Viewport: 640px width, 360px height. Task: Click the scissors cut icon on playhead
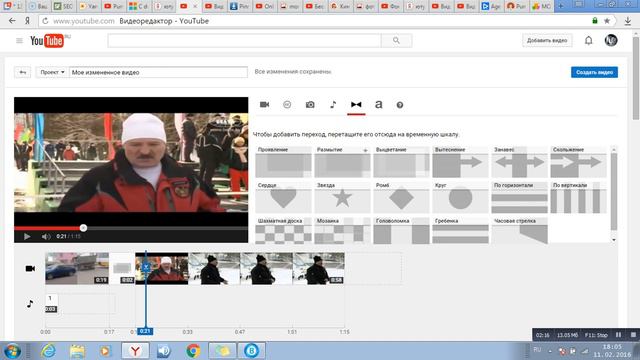click(146, 267)
